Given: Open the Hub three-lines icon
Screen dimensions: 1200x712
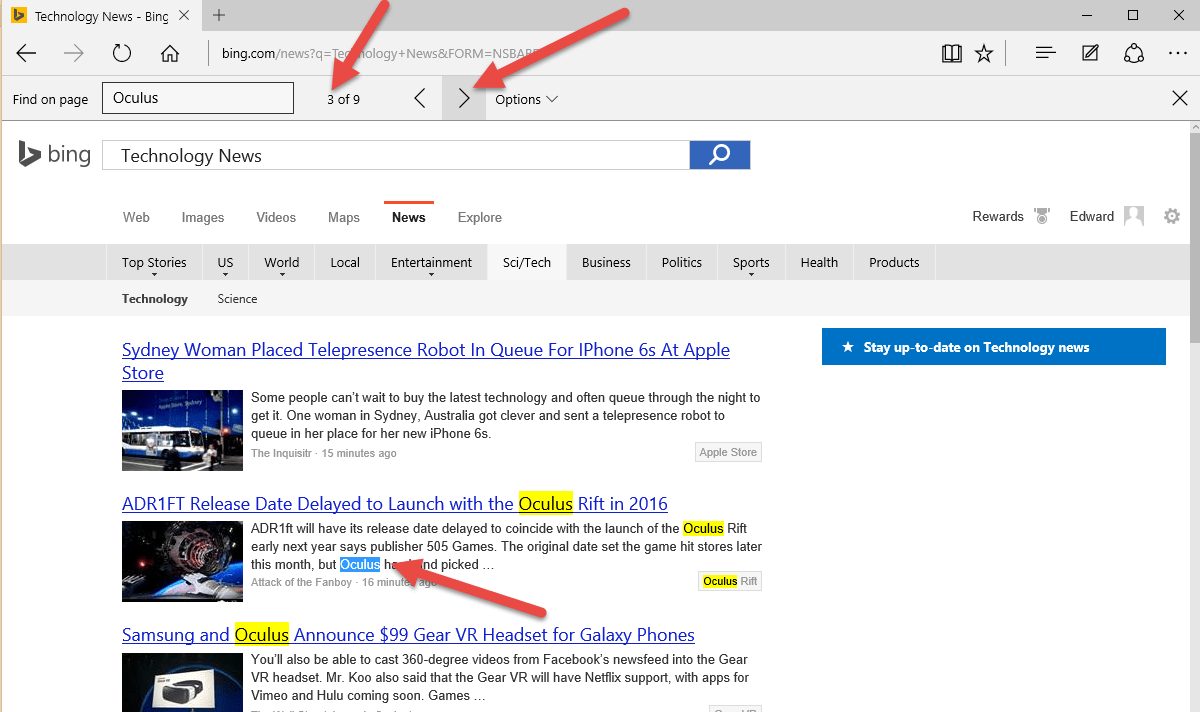Looking at the screenshot, I should tap(1045, 53).
